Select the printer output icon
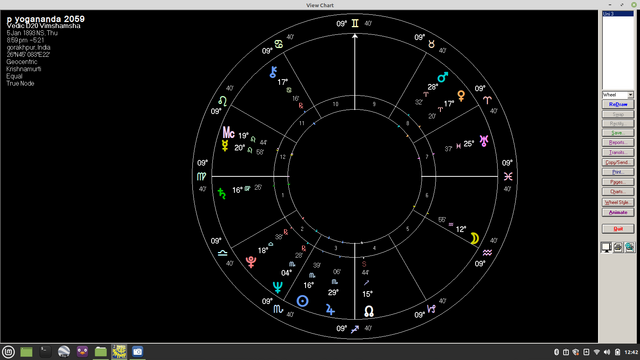Screen dimensions: 640x360 pos(618,247)
